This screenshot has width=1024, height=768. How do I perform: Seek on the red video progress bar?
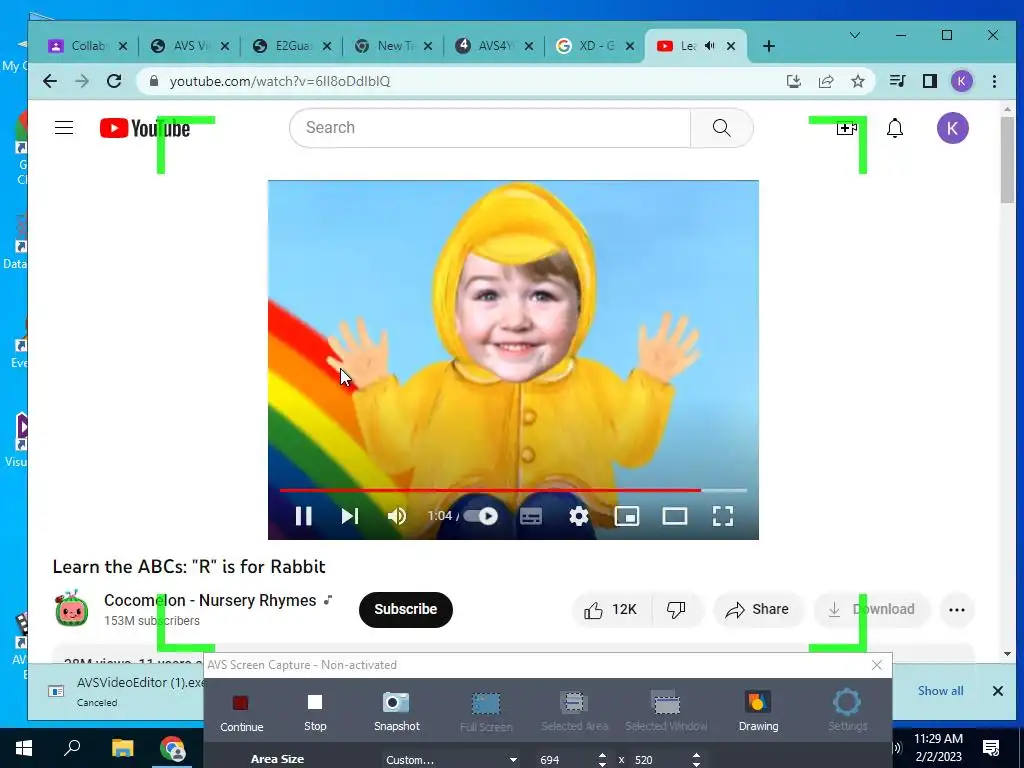513,490
